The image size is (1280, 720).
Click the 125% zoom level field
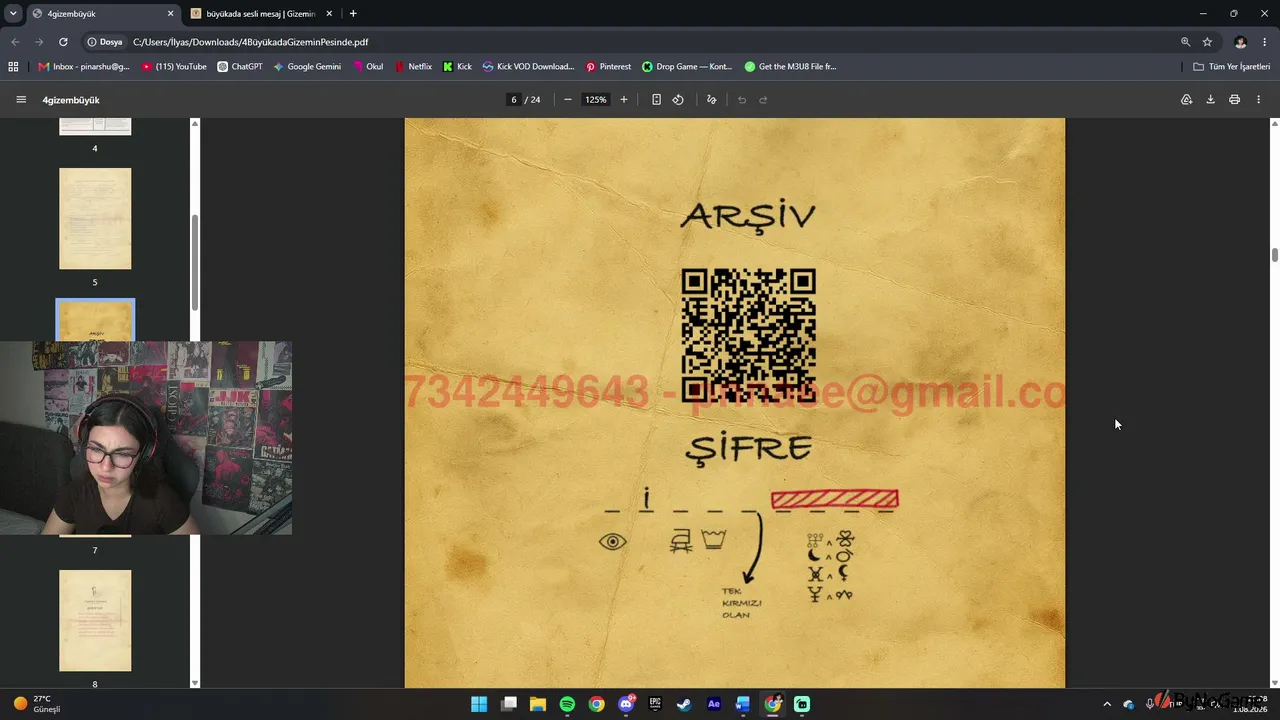pos(596,100)
